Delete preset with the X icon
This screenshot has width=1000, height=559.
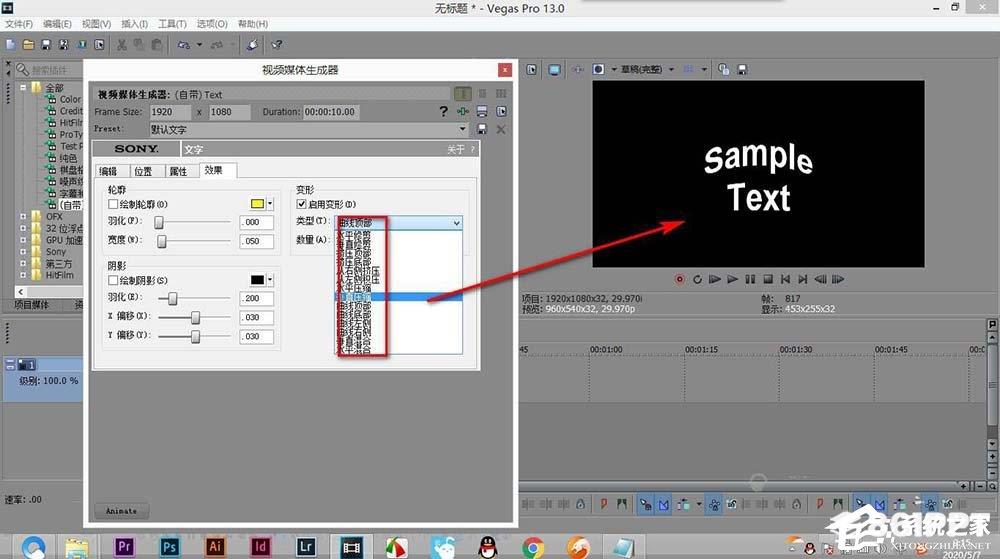click(x=501, y=129)
